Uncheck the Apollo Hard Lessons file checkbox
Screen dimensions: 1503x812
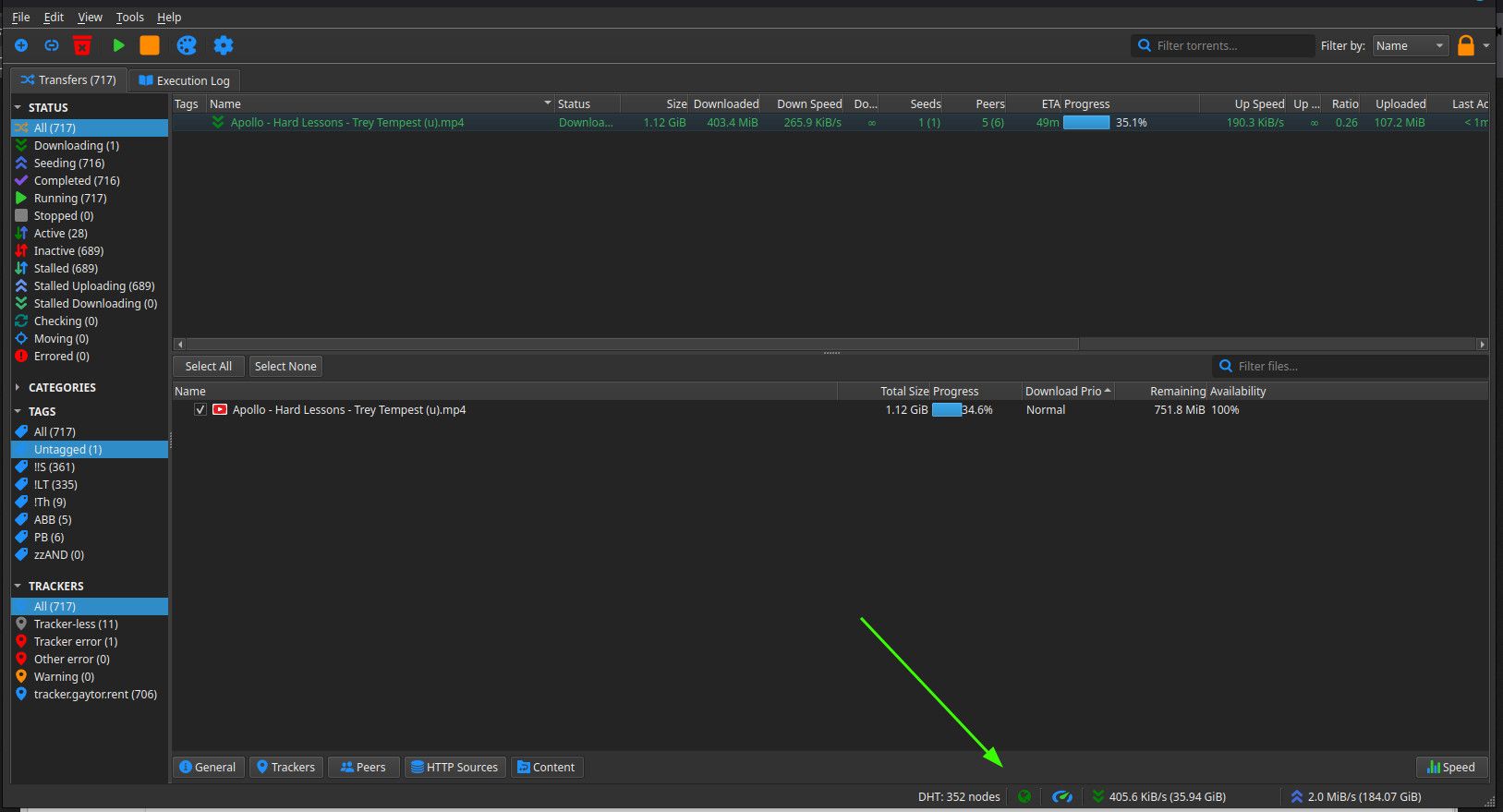pos(200,410)
